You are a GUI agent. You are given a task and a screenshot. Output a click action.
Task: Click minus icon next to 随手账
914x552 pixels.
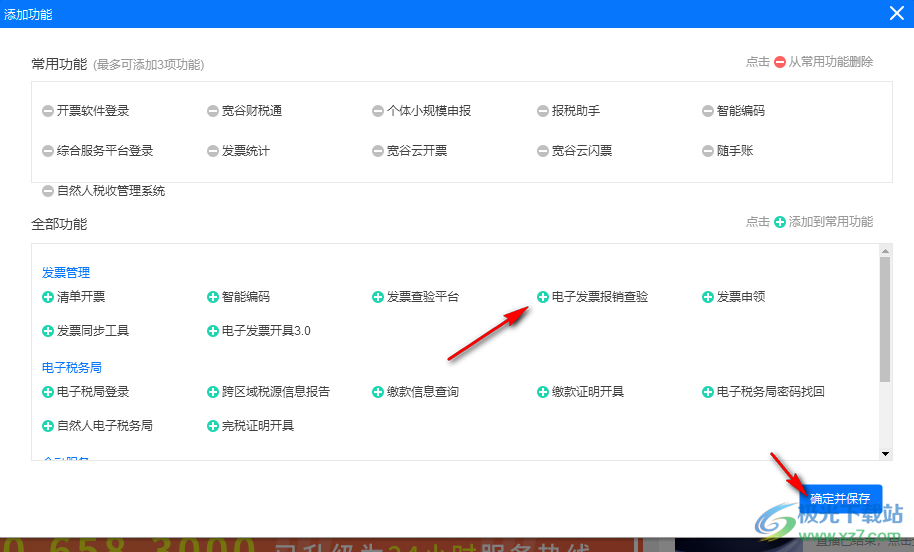(708, 151)
